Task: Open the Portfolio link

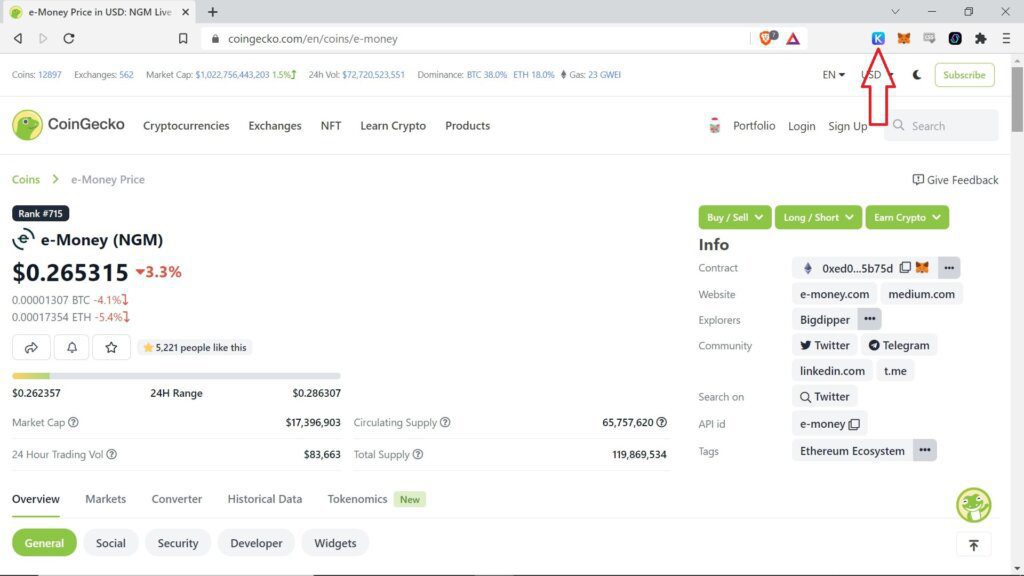Action: [x=754, y=125]
